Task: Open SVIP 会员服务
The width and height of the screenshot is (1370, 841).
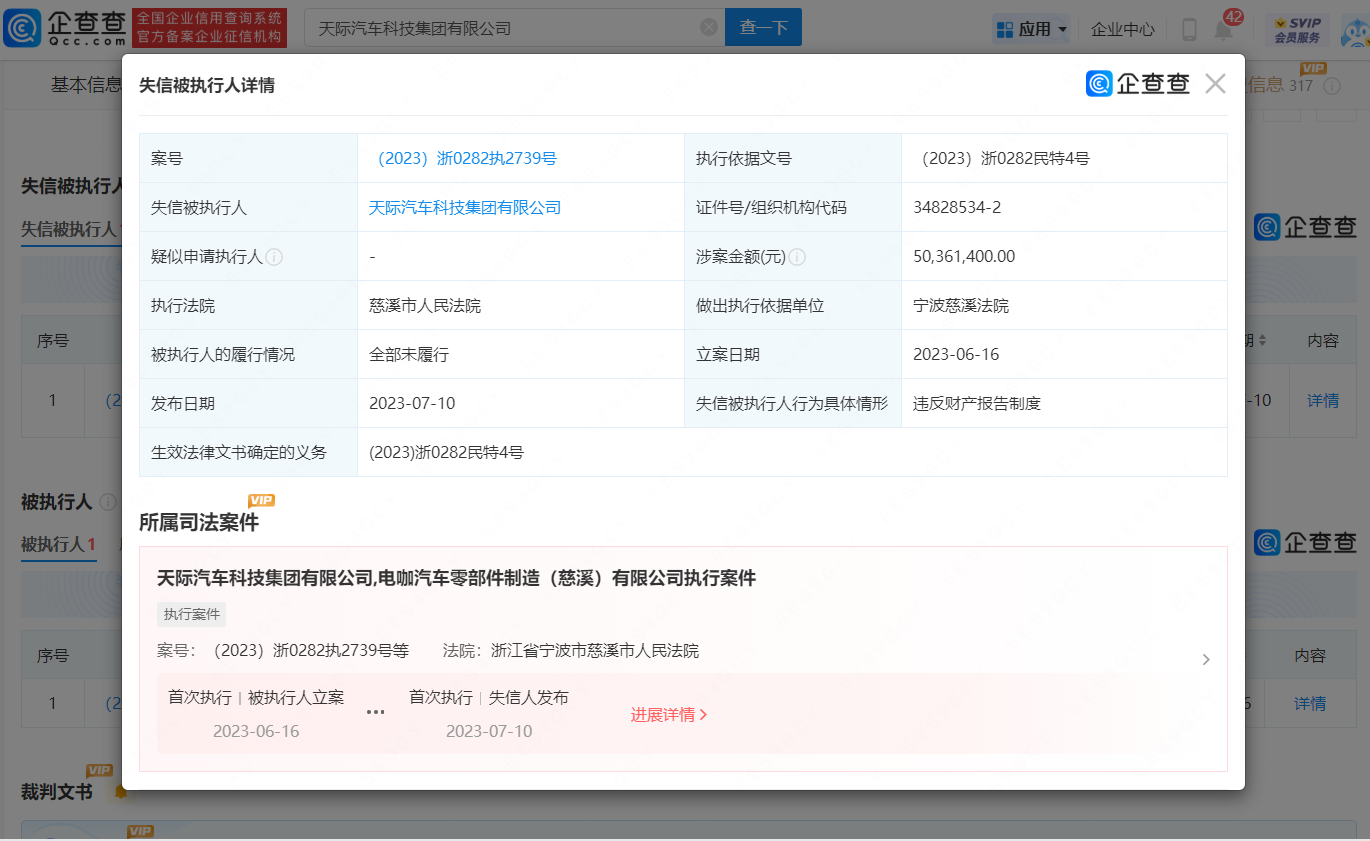Action: [x=1297, y=29]
